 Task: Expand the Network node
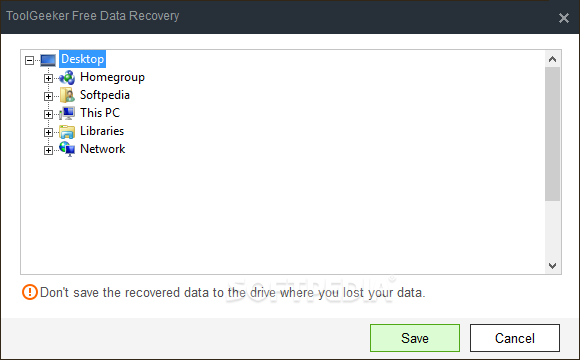coord(48,150)
